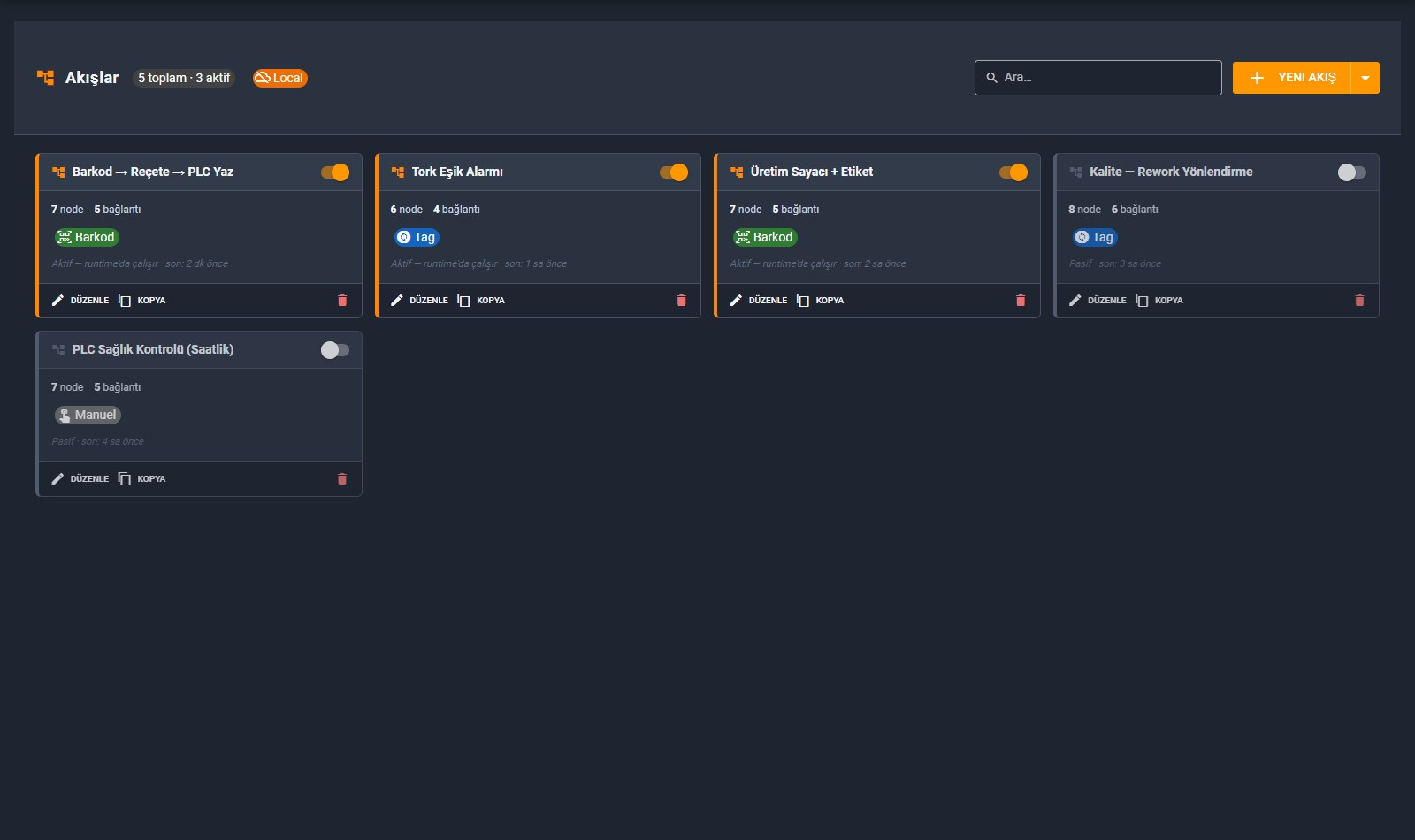Click Barkod trigger chip on Barkod → Reçete card
The height and width of the screenshot is (840, 1415).
coord(87,237)
